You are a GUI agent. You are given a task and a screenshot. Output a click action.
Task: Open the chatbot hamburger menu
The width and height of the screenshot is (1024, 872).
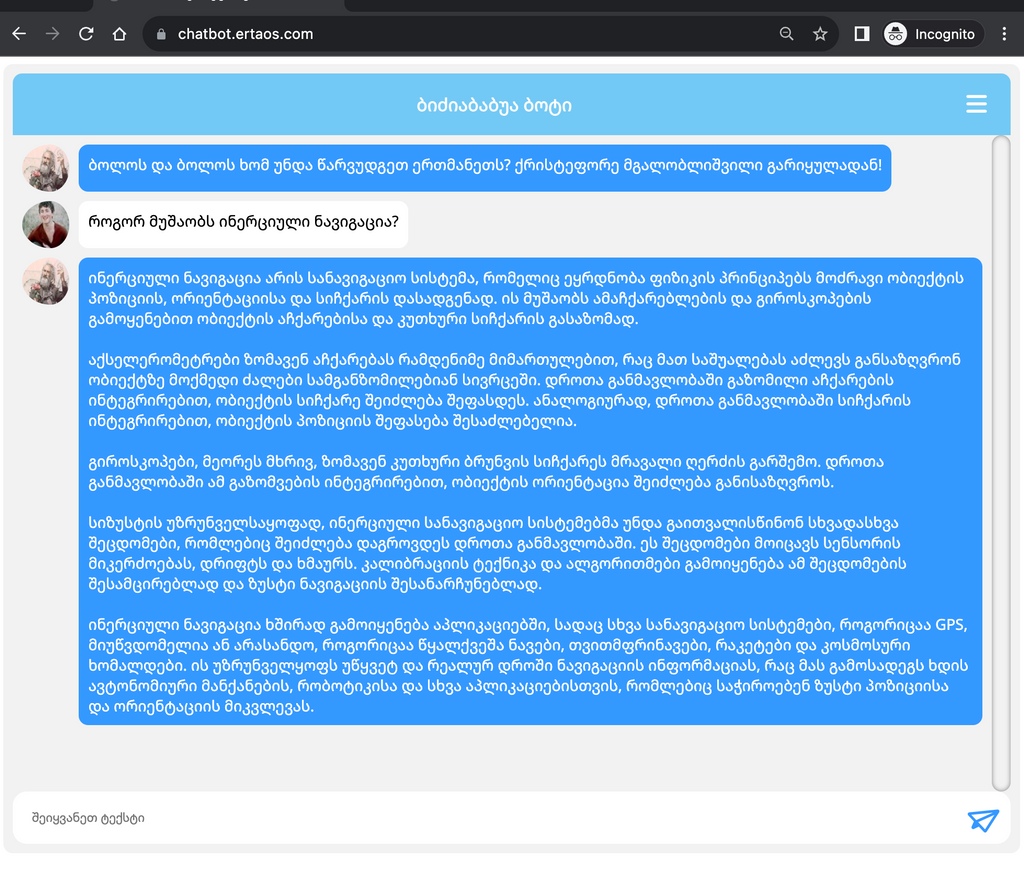coord(976,104)
